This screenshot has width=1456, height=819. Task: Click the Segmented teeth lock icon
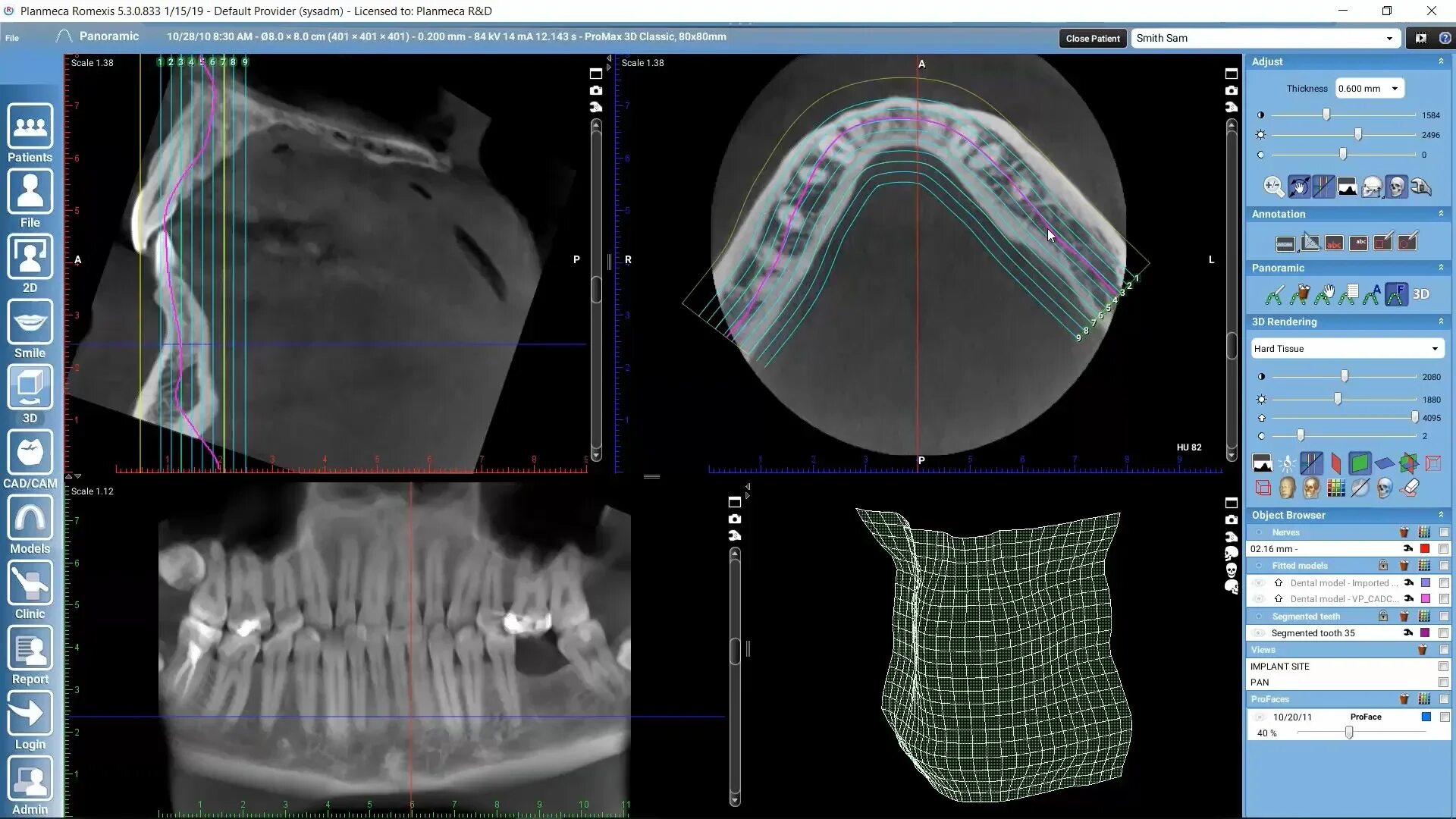[1383, 617]
